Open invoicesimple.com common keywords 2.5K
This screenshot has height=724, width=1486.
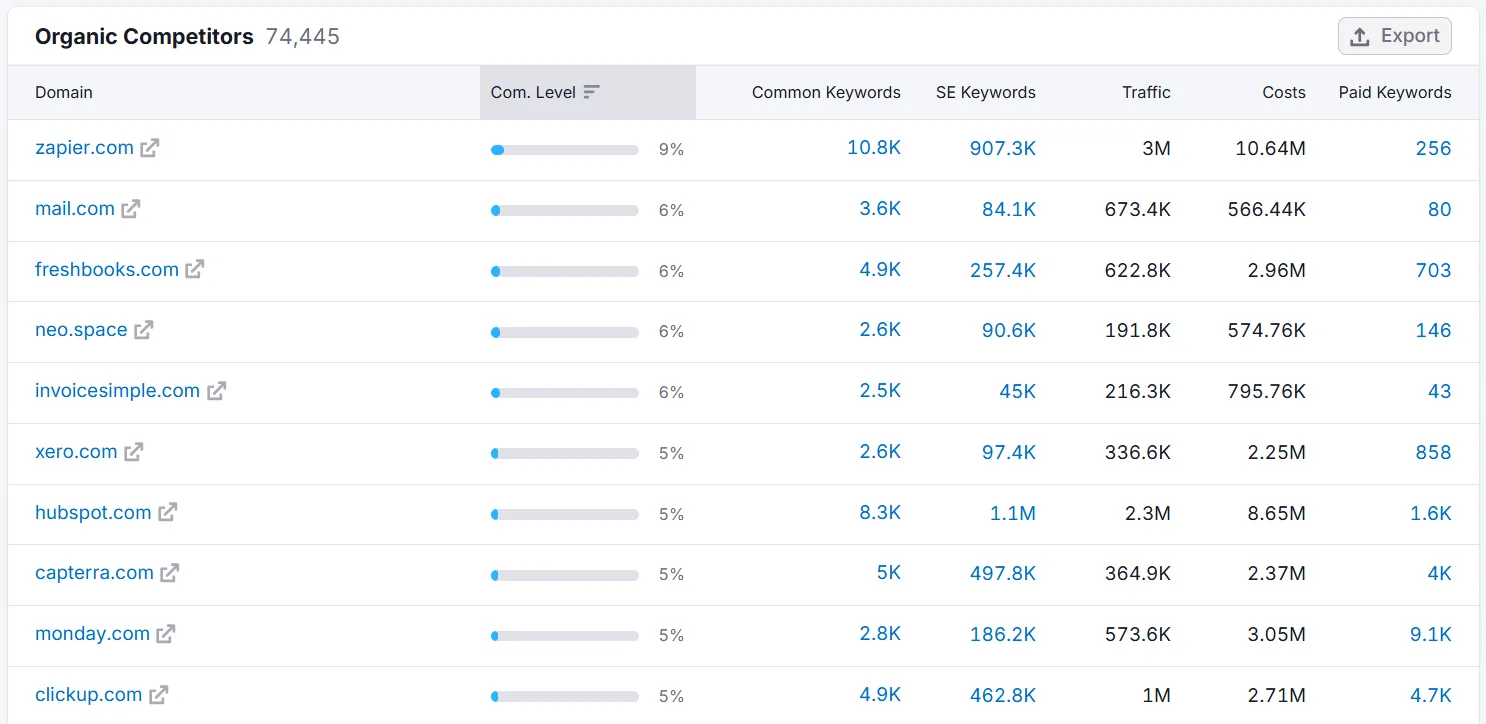(x=880, y=391)
